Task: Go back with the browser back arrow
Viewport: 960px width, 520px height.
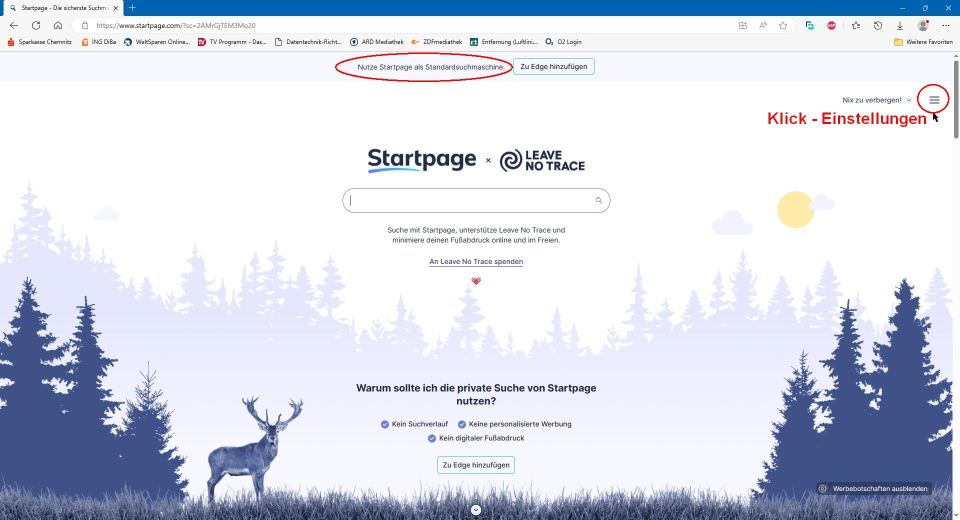Action: [14, 26]
